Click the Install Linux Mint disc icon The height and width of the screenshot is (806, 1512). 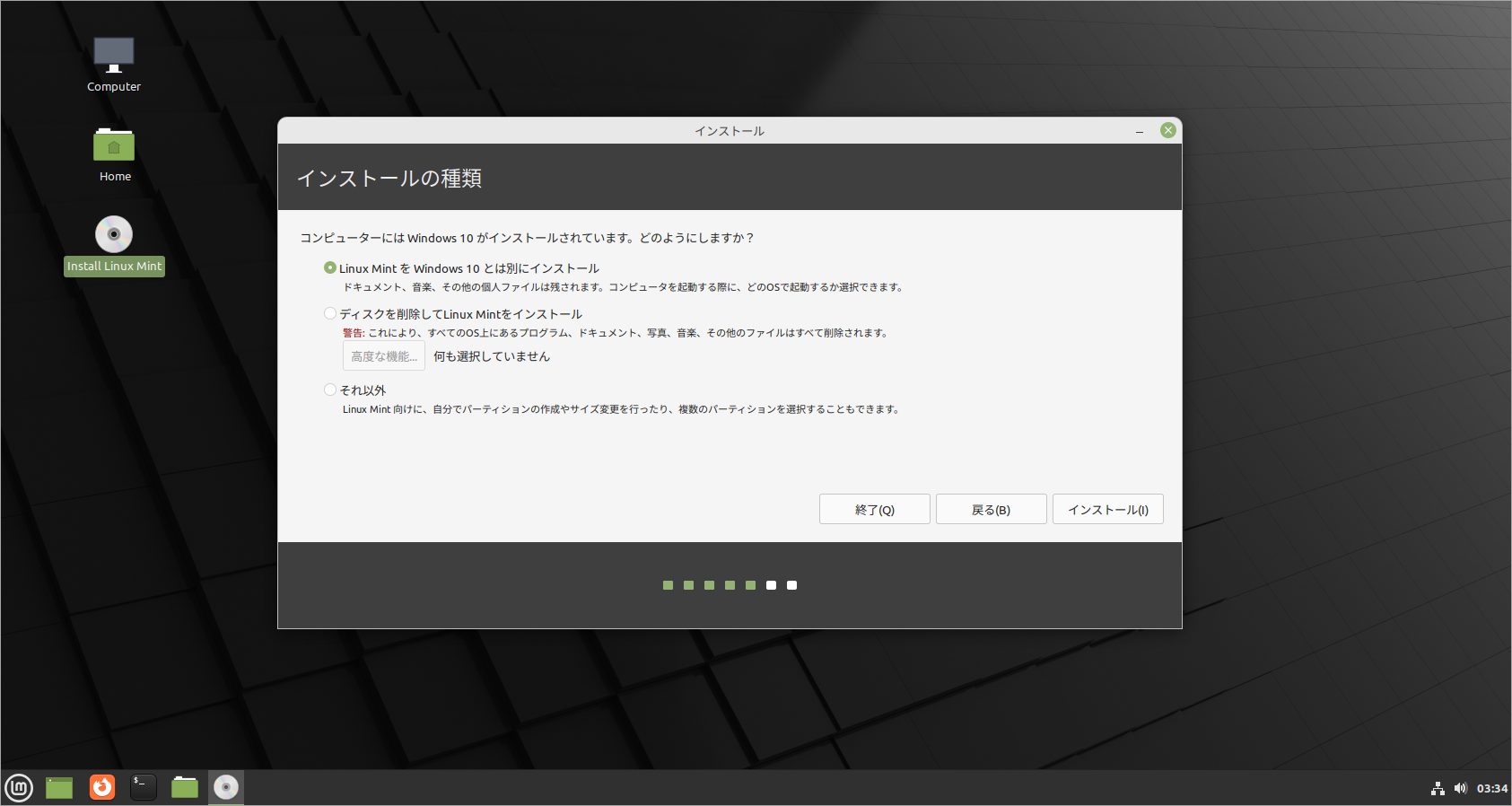(114, 235)
